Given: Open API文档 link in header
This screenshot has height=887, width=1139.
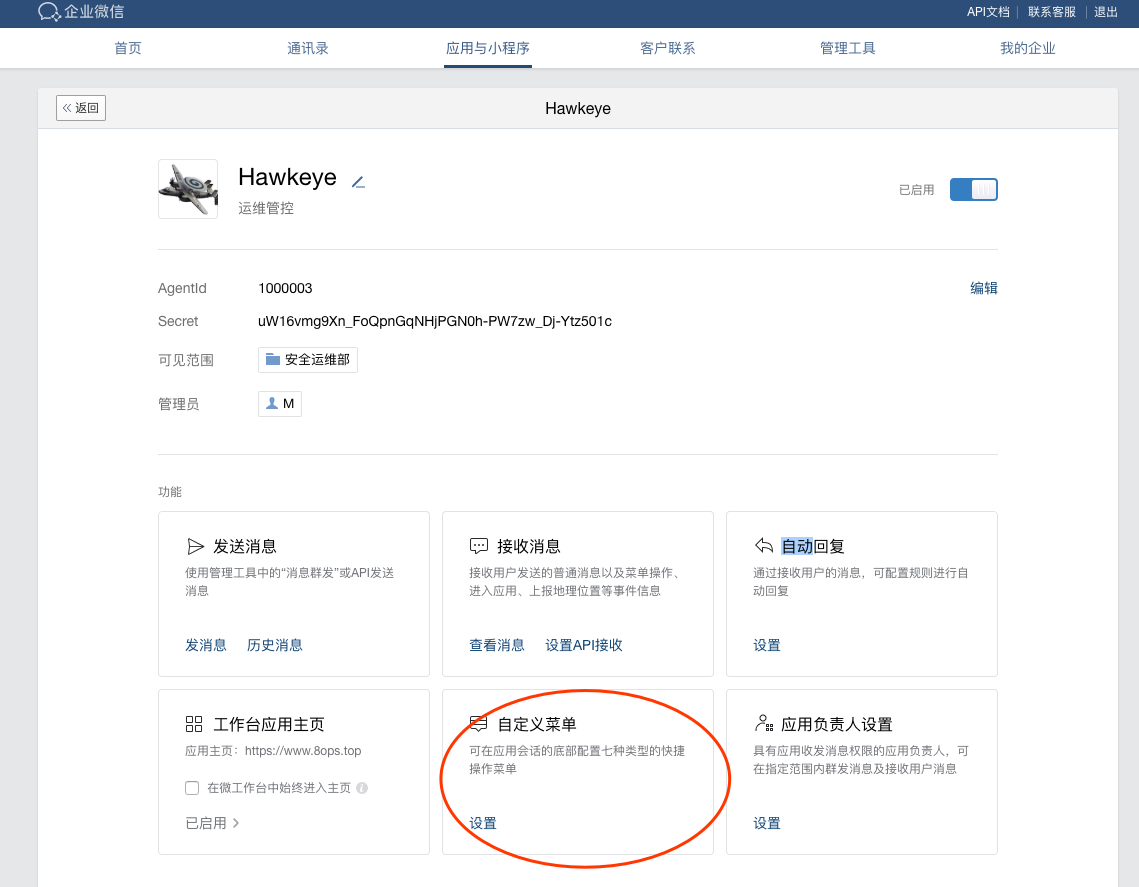Looking at the screenshot, I should 988,12.
